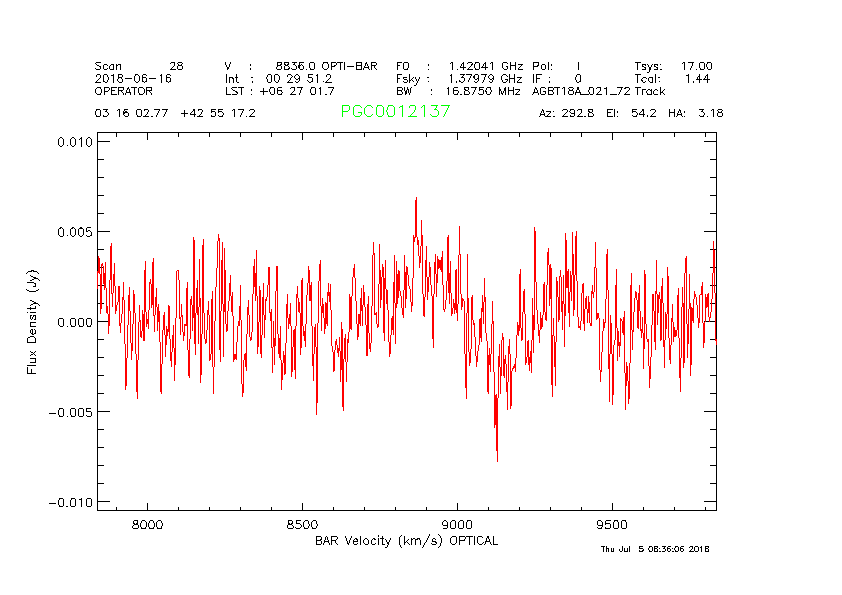
Task: Click the 0.005 tick label on y-axis
Action: pos(72,232)
